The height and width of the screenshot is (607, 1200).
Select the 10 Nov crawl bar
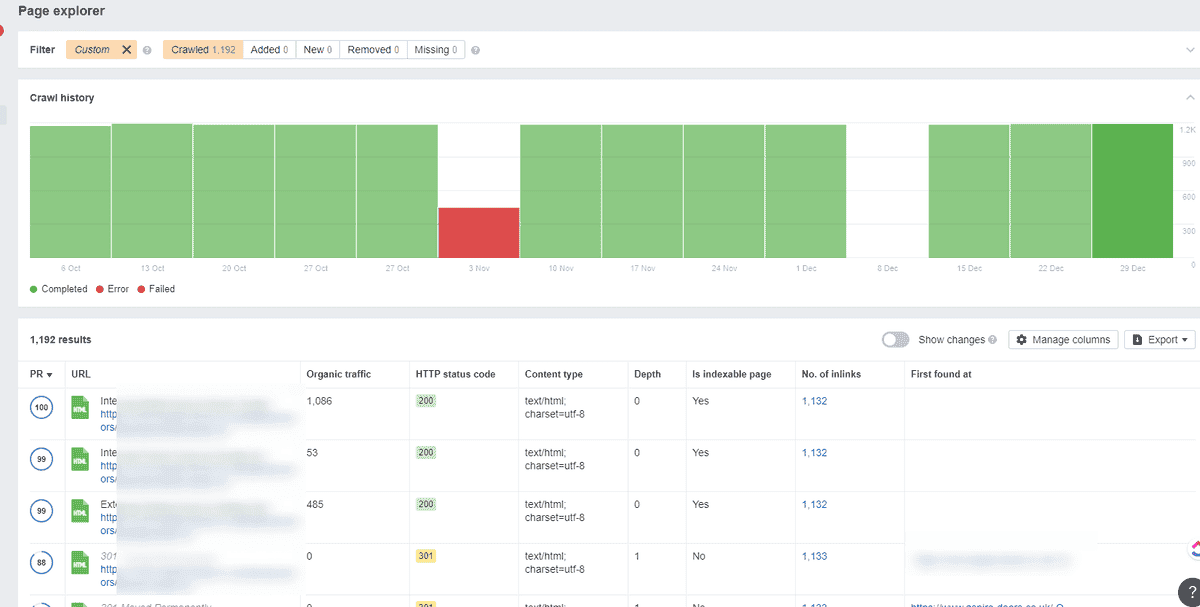[561, 192]
